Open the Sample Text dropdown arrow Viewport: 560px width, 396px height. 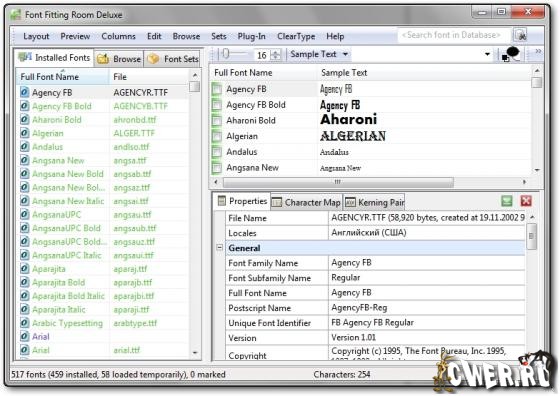pos(345,54)
